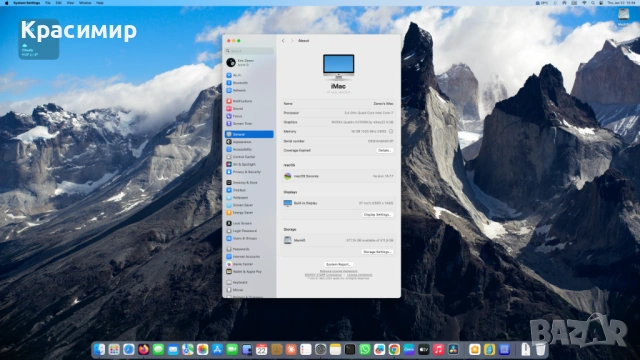Open the Window menu
640x360 pixels.
tap(85, 3)
